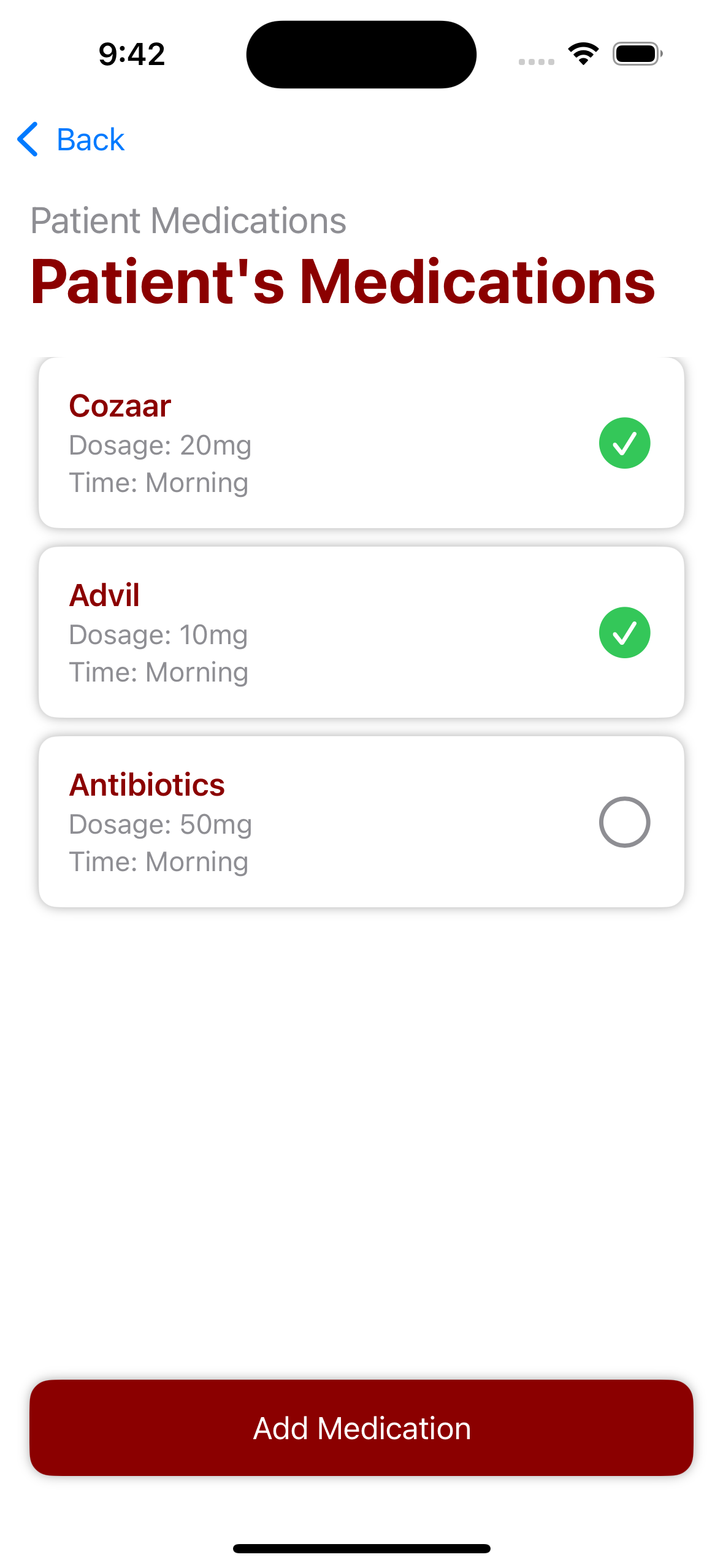The width and height of the screenshot is (723, 1568).
Task: Tap the cellular signal dots icon
Action: 536,61
